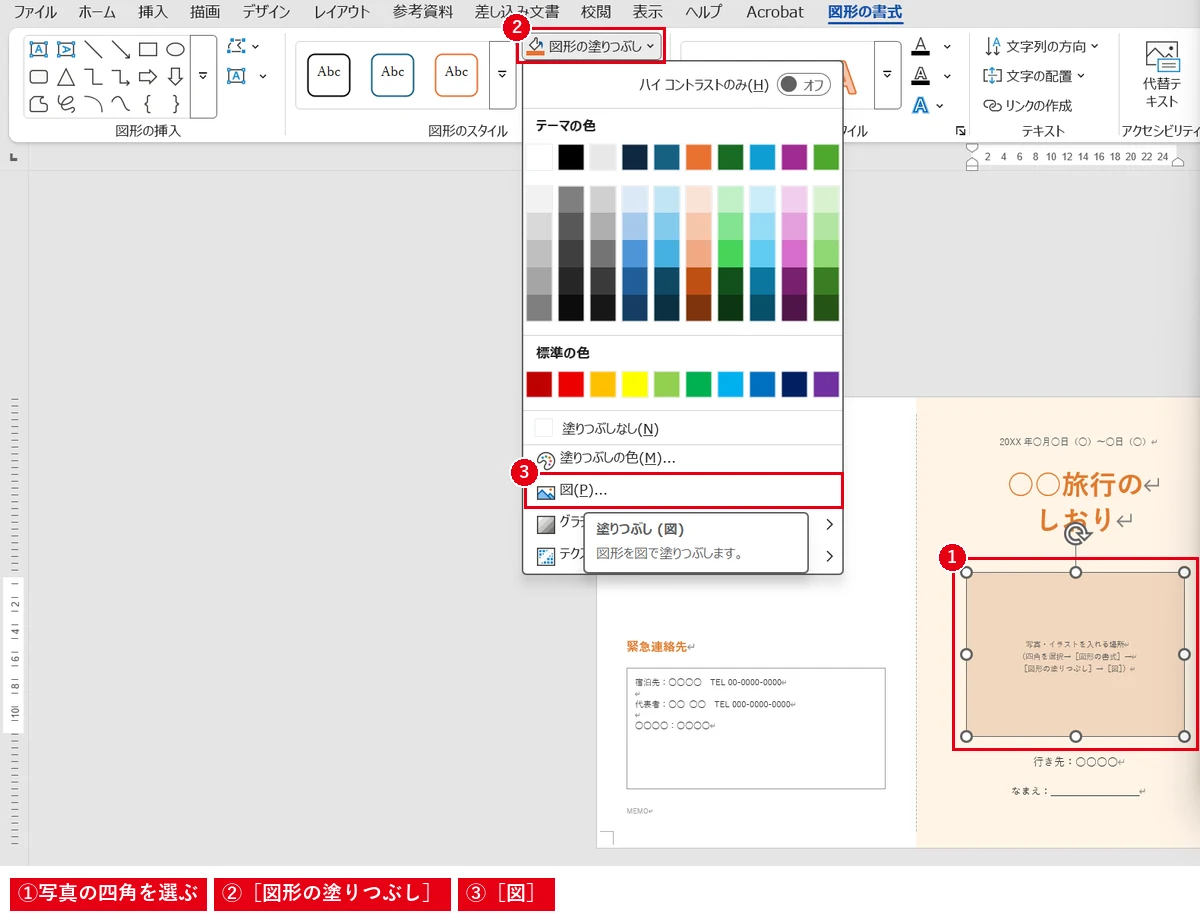Image resolution: width=1200 pixels, height=922 pixels.
Task: Expand the shapes gallery more button
Action: coord(203,76)
